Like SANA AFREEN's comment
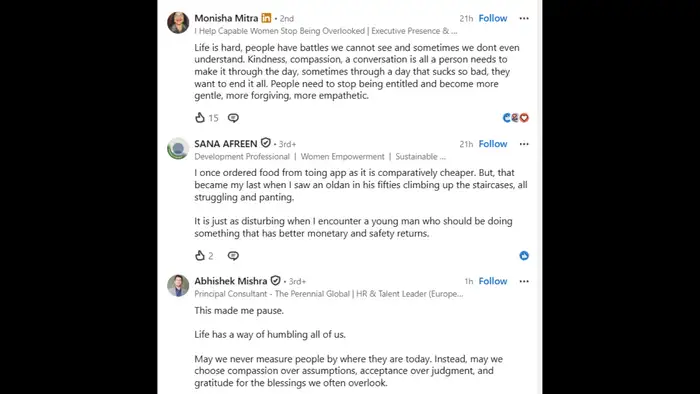Viewport: 700px width, 394px height. [200, 255]
